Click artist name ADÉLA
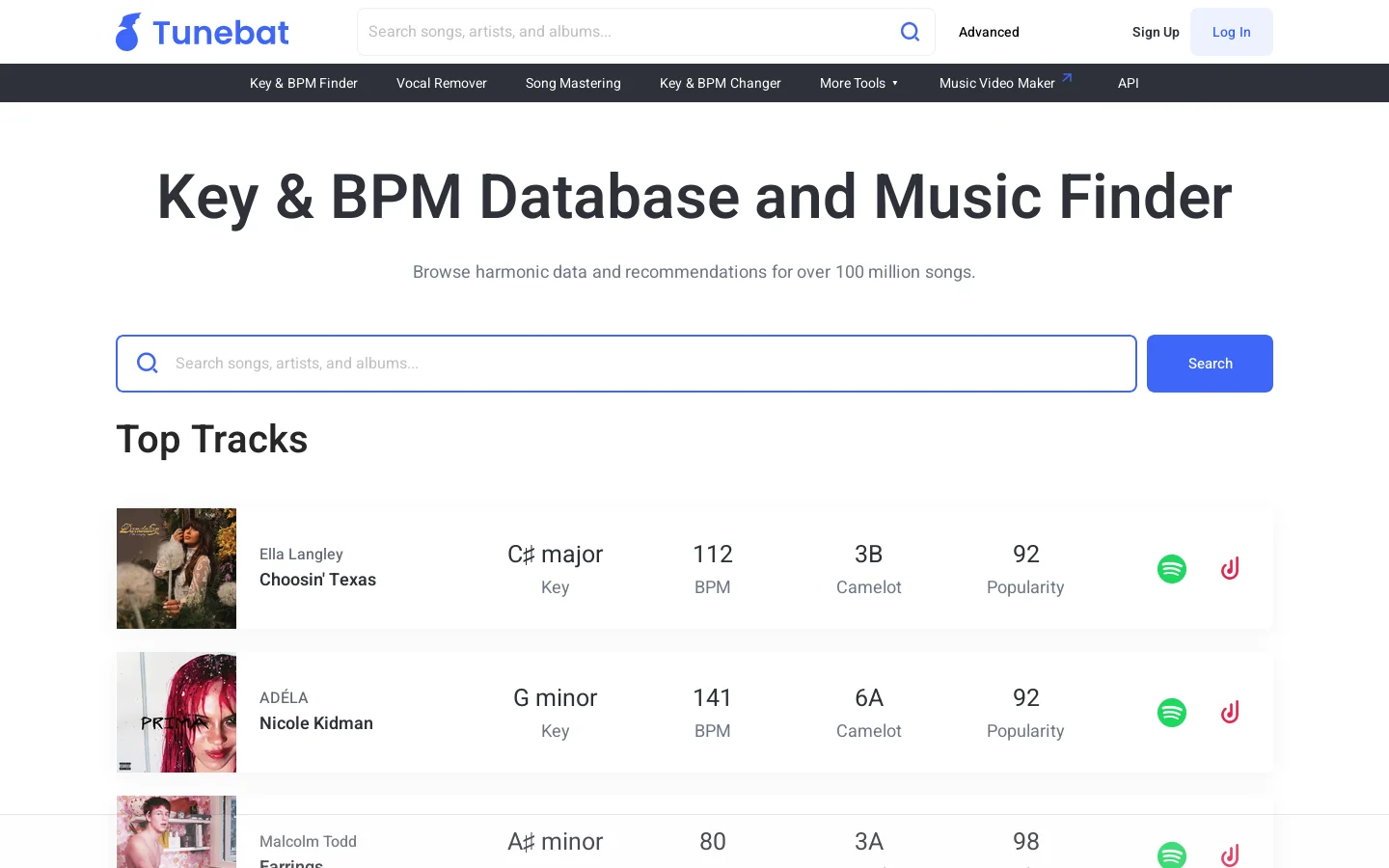 pyautogui.click(x=284, y=697)
